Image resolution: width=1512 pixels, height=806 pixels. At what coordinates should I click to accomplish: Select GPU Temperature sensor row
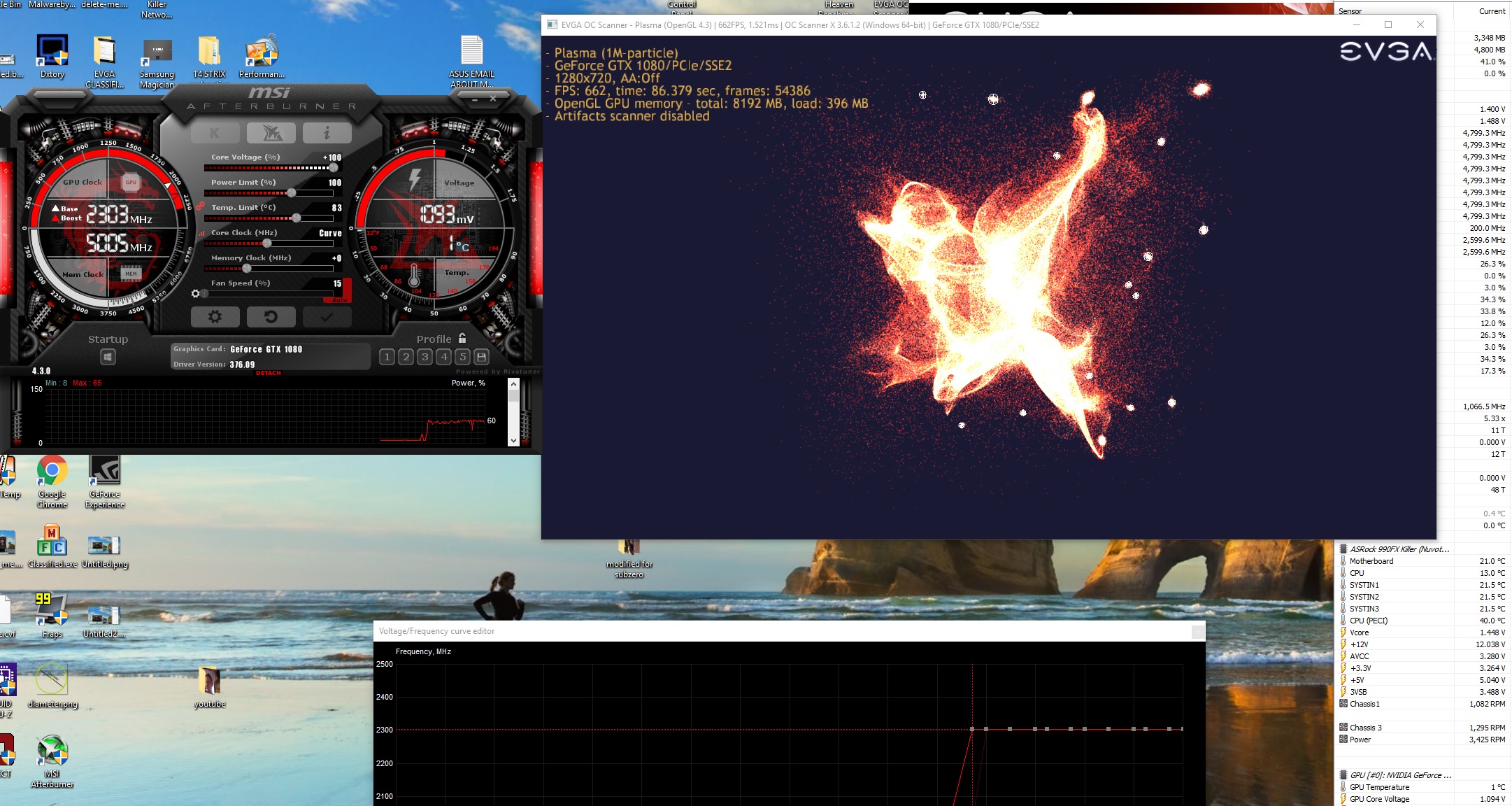[x=1422, y=787]
